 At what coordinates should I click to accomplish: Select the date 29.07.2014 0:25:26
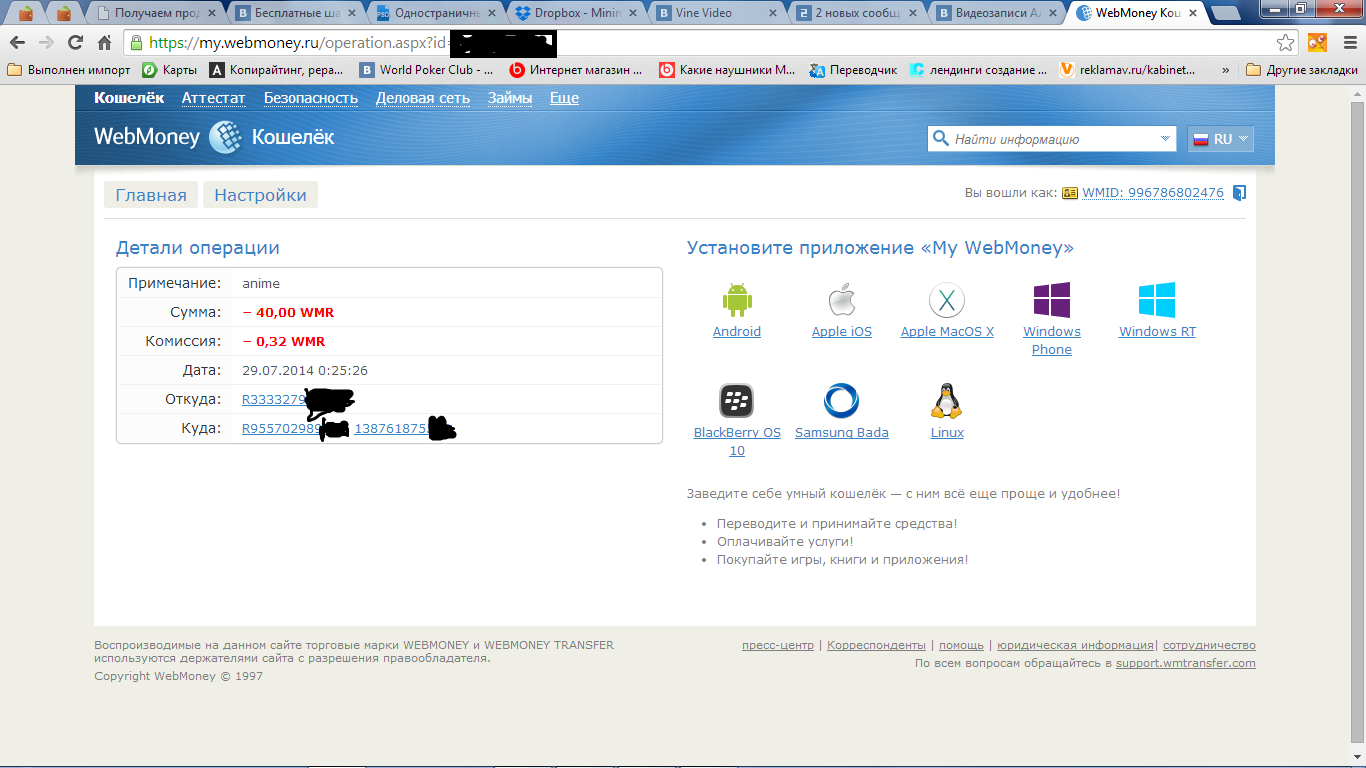pyautogui.click(x=305, y=370)
